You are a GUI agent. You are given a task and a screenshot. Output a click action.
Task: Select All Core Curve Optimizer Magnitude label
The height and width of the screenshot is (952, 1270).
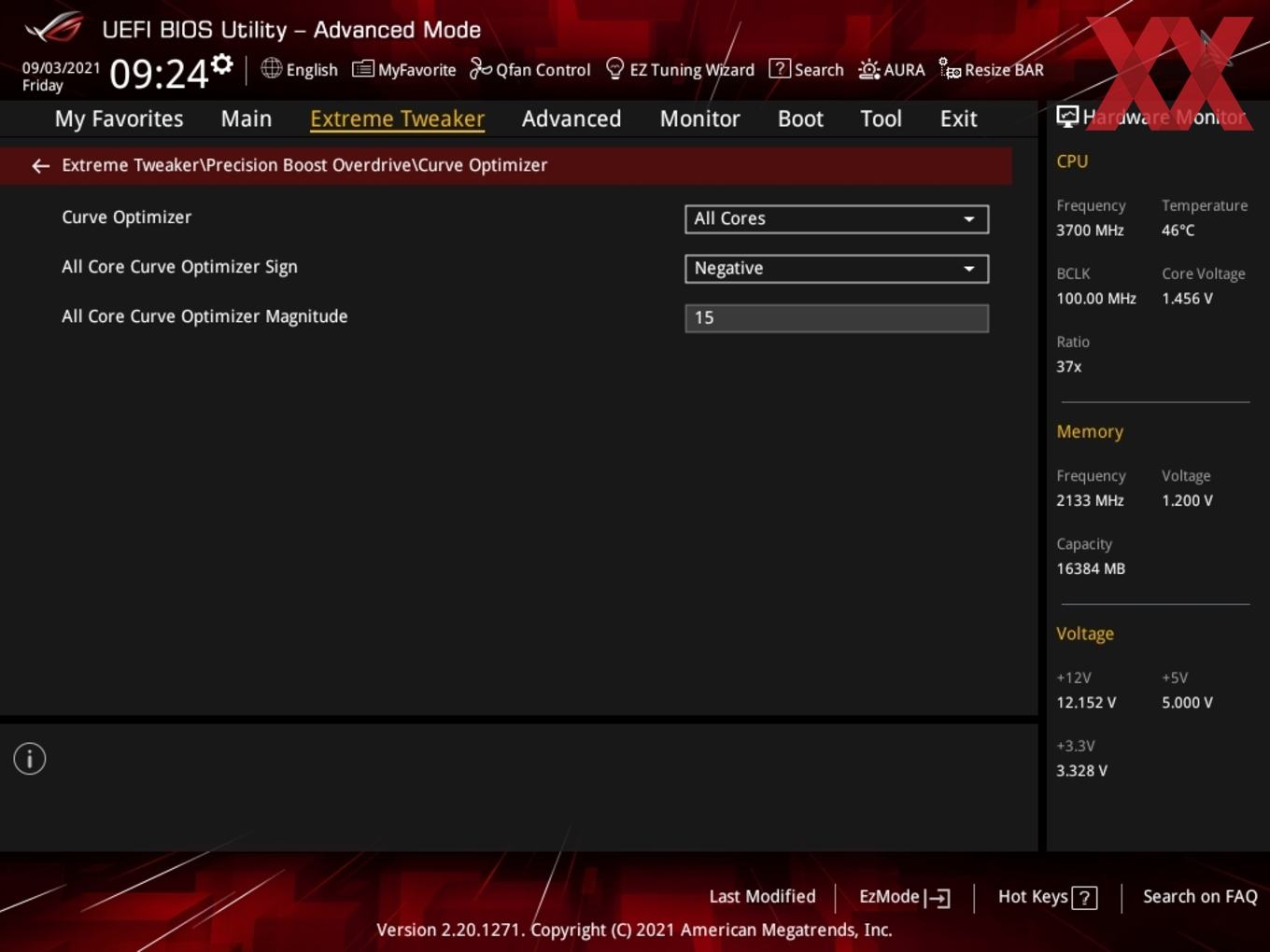pos(205,316)
